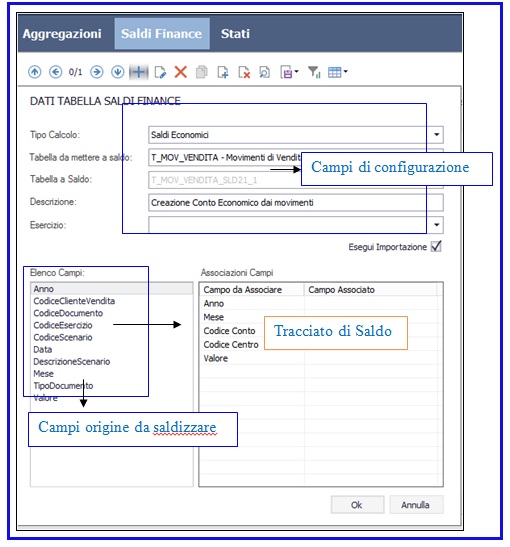Image resolution: width=510 pixels, height=547 pixels.
Task: Select CodiceClienteVendita in Elenco Campi
Action: pyautogui.click(x=74, y=301)
